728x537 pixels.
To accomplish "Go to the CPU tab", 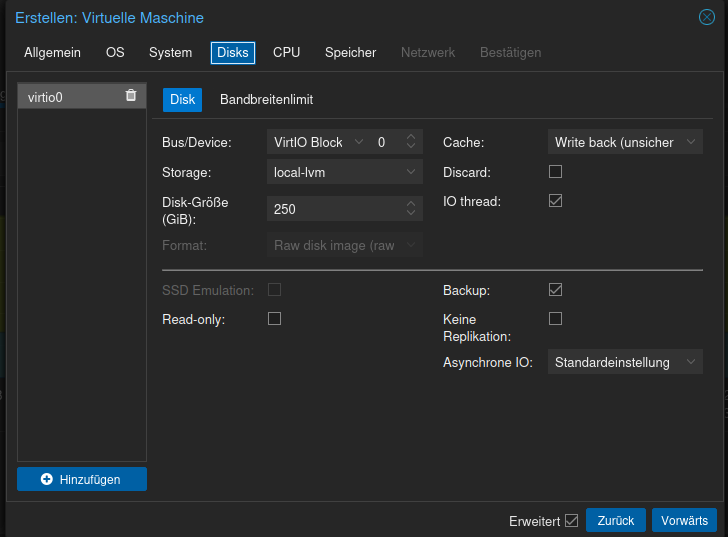I will (x=286, y=52).
